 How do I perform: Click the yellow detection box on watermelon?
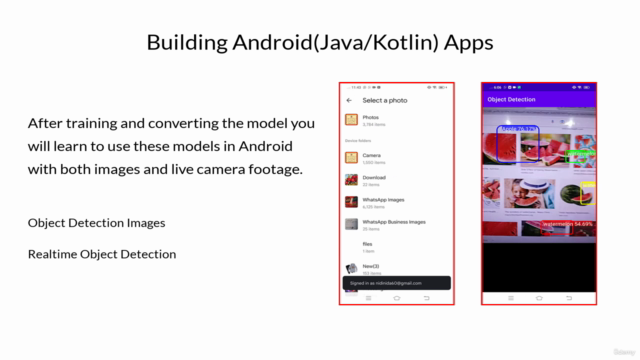tap(588, 193)
